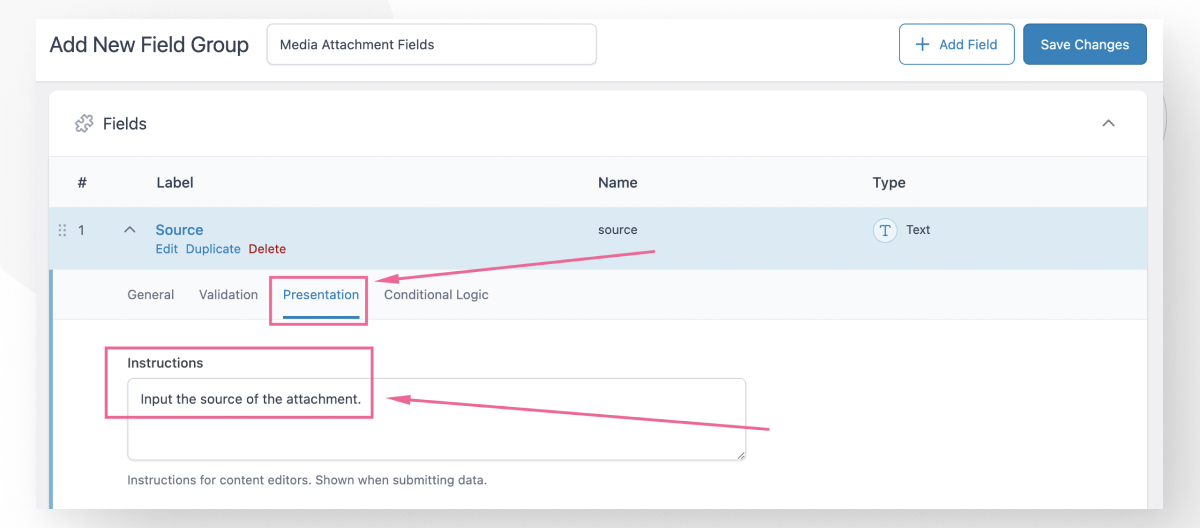
Task: Collapse the Source field row chevron
Action: point(129,230)
